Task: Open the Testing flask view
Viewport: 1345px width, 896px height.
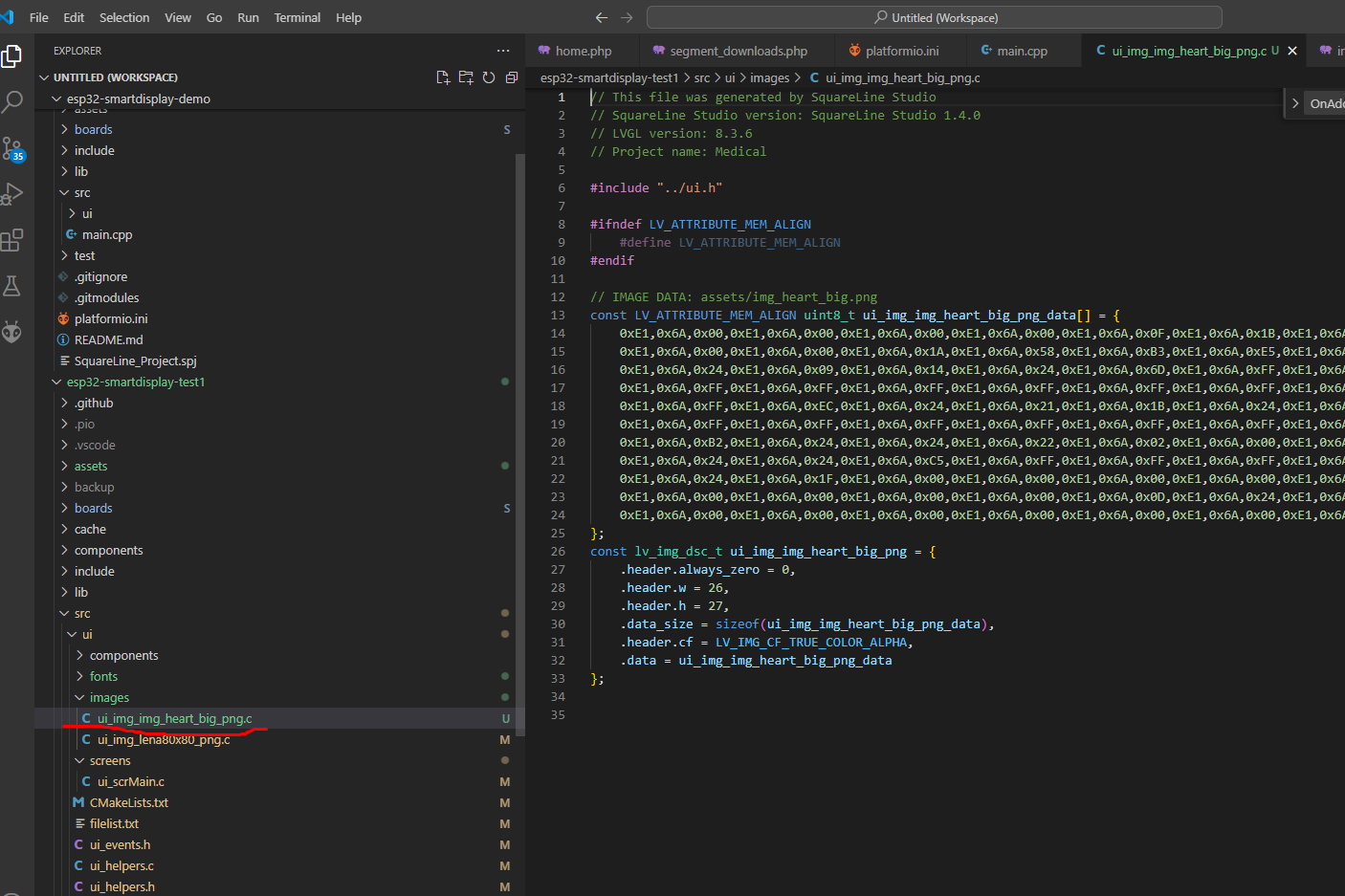Action: [x=12, y=286]
